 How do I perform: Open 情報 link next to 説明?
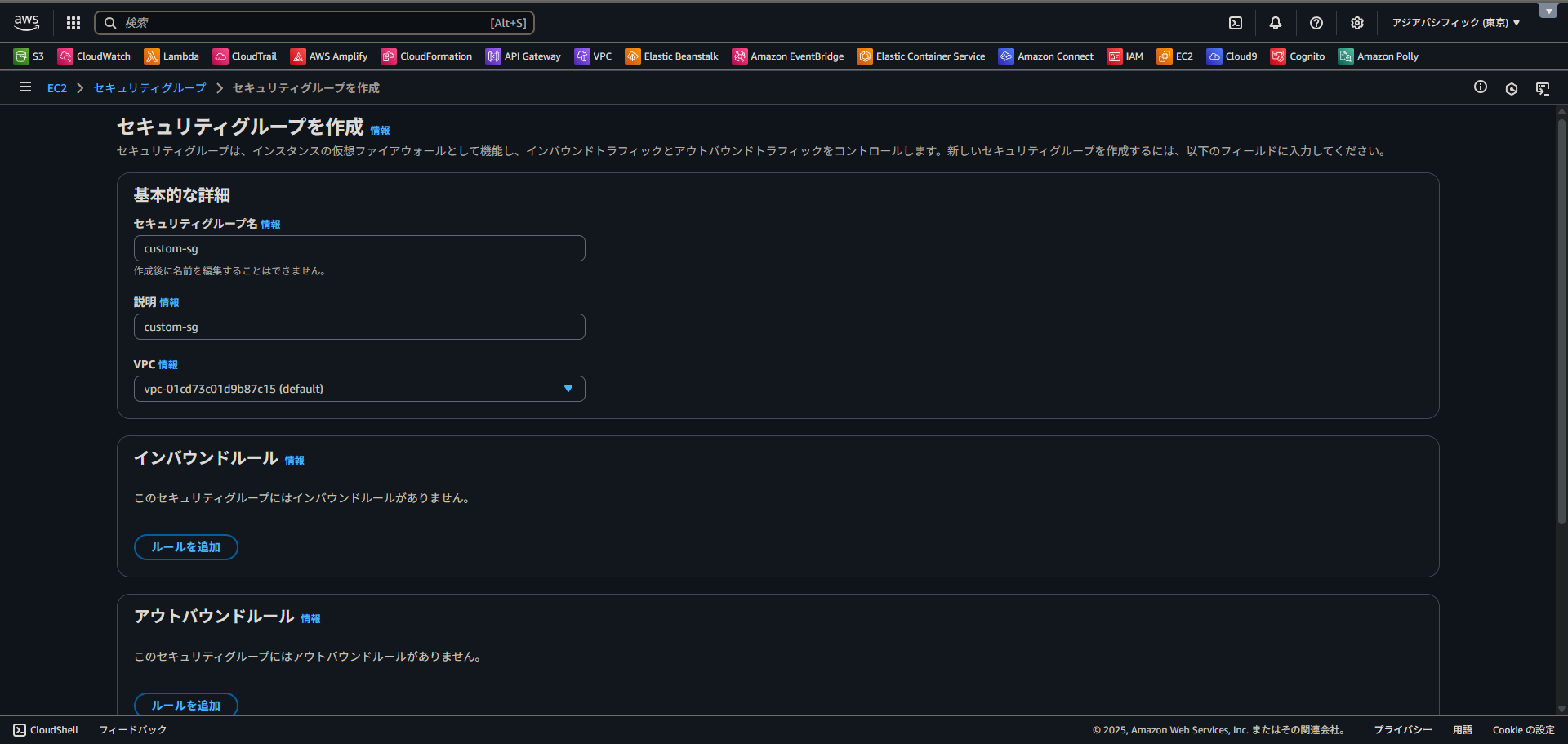click(x=169, y=303)
